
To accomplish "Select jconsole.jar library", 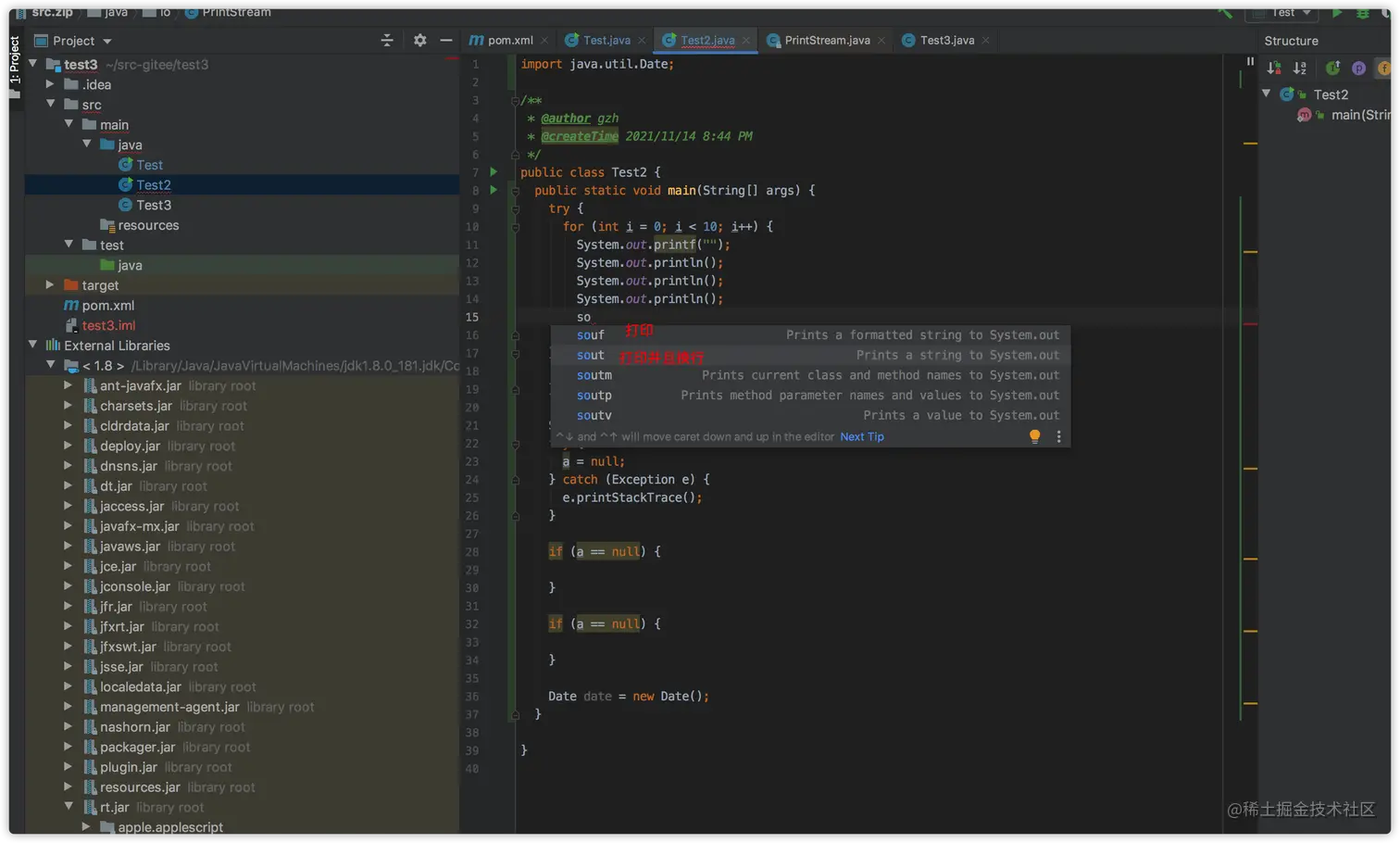I will click(135, 586).
